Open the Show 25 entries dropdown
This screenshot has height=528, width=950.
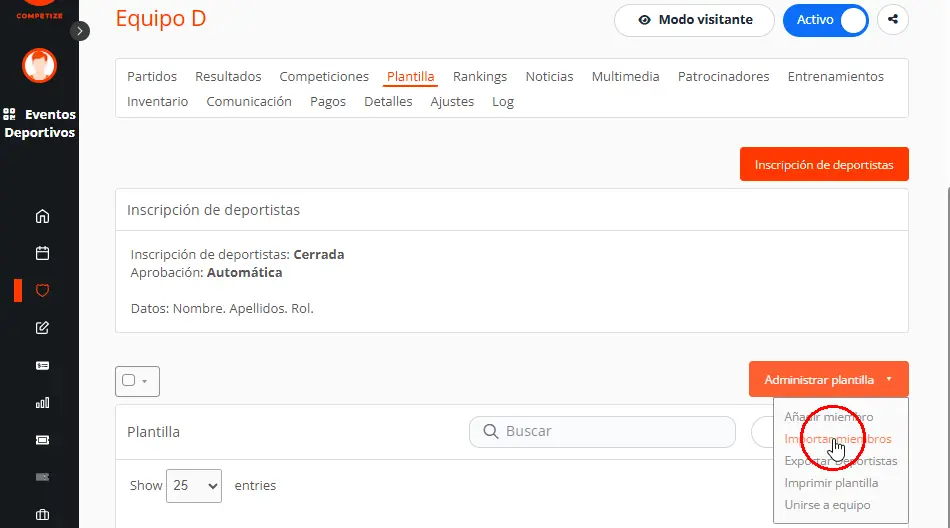coord(194,486)
